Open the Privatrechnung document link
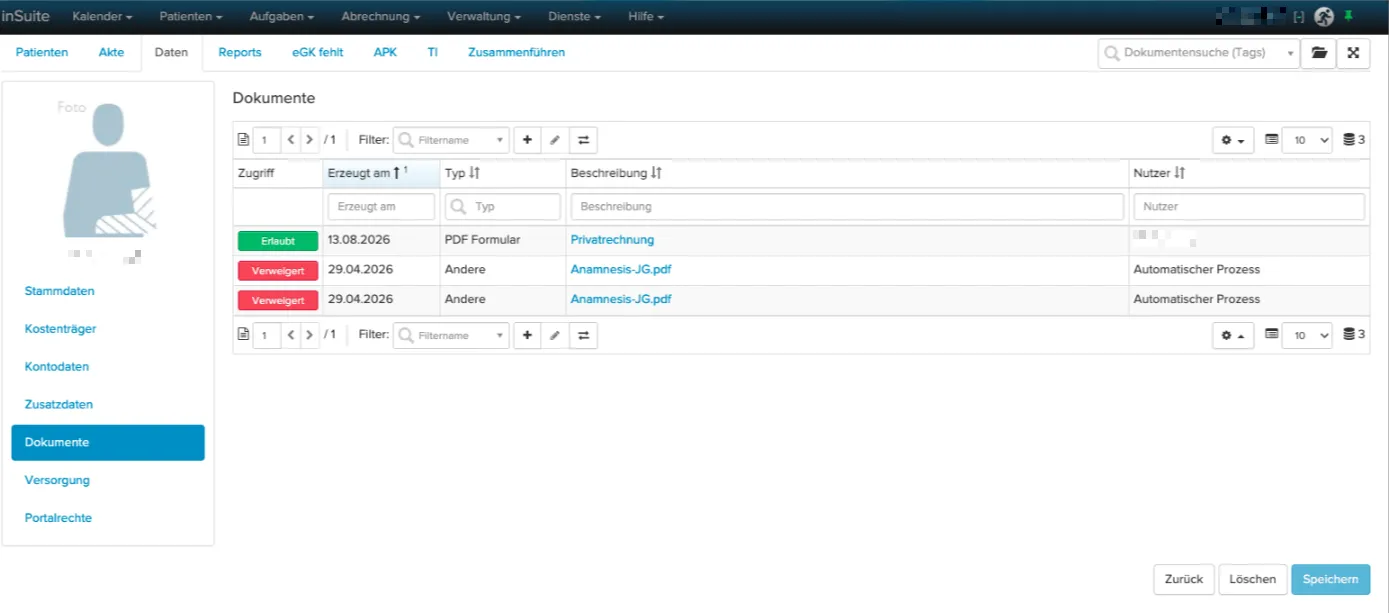Viewport: 1389px width, 613px height. [612, 240]
